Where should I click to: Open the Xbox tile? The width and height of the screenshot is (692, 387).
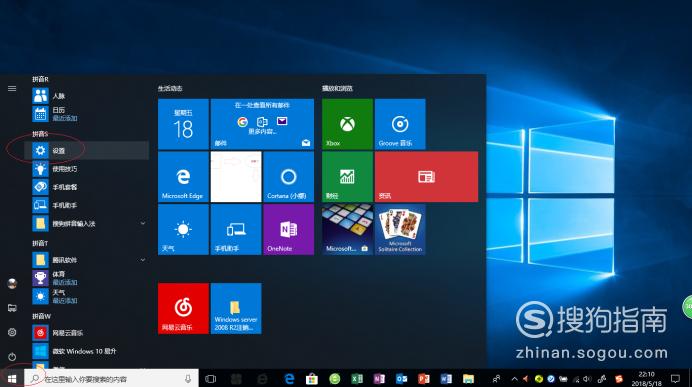(347, 124)
